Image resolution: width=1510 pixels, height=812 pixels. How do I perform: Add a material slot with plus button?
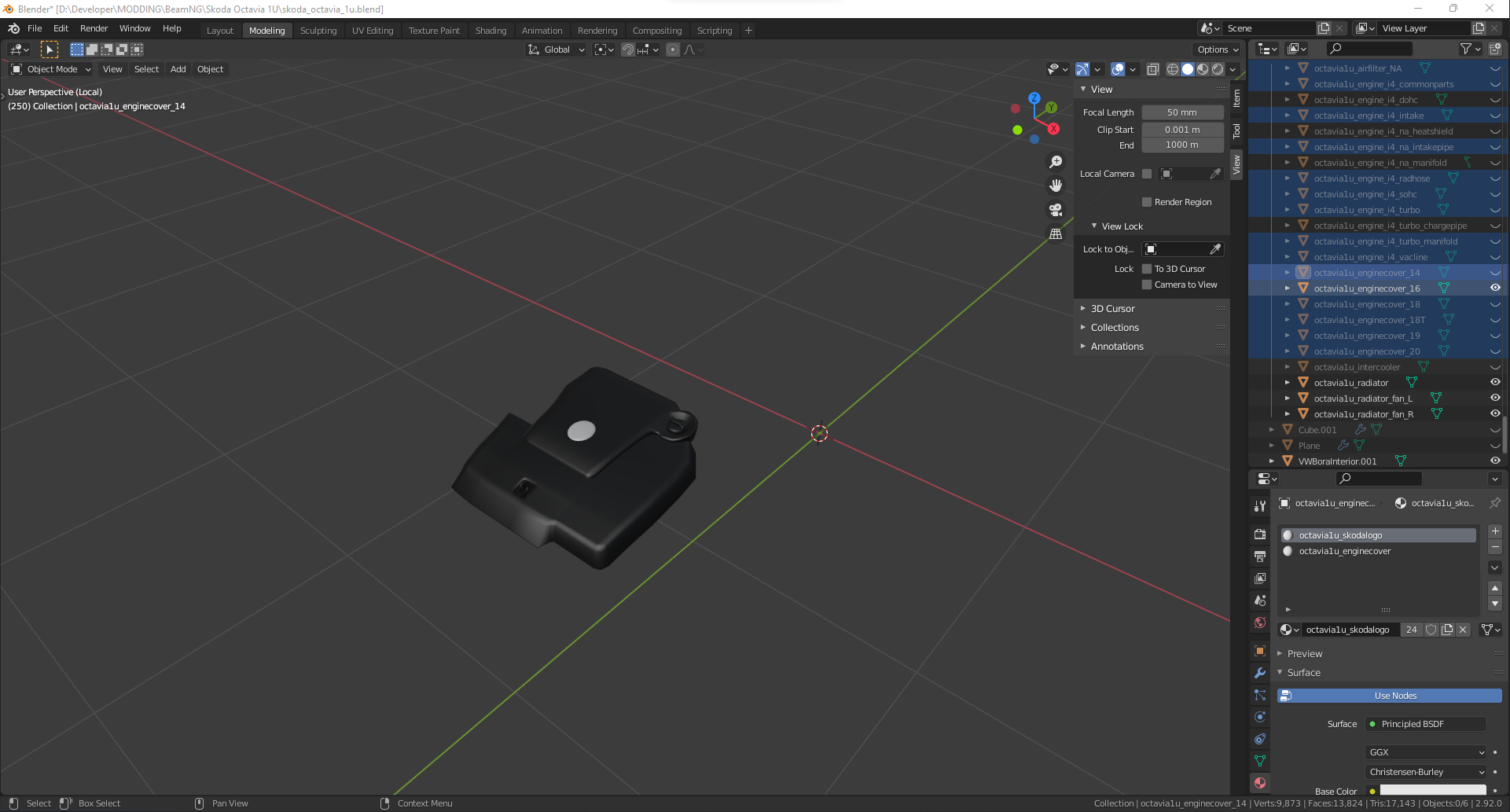[1495, 532]
